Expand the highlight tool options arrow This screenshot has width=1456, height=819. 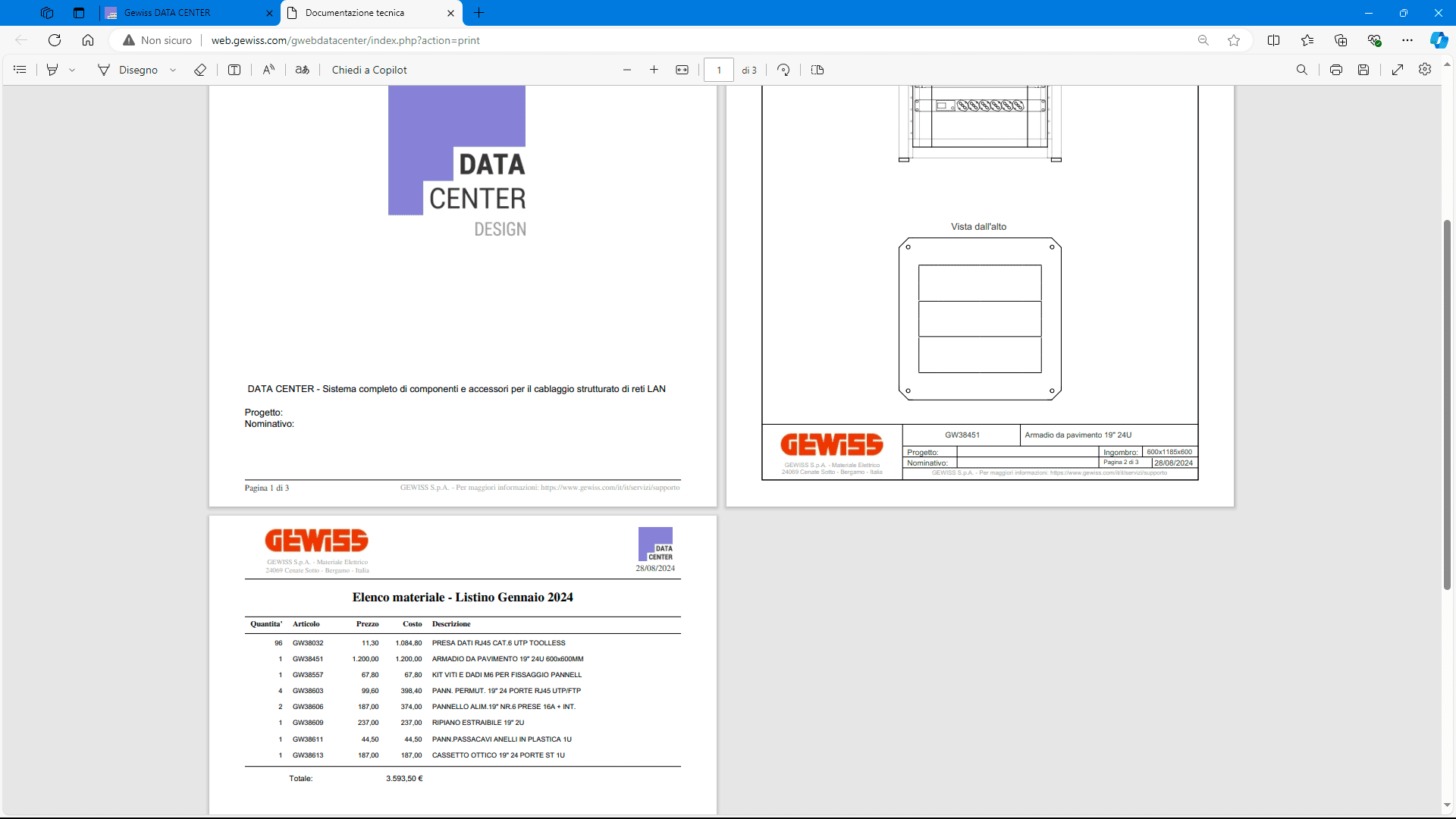point(72,70)
